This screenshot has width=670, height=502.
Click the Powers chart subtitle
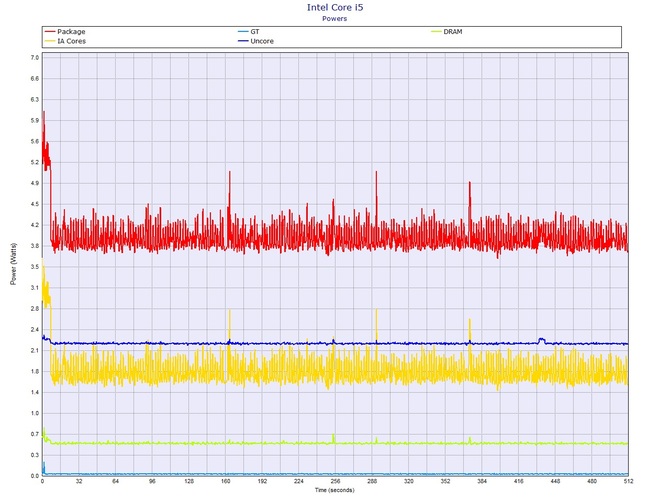tap(335, 18)
